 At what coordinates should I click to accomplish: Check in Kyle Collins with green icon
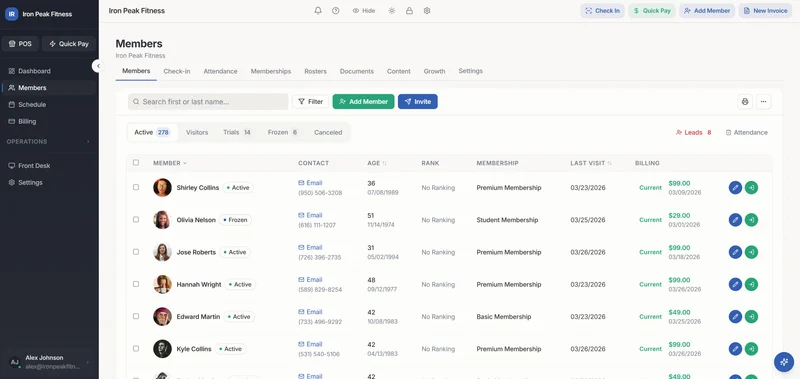point(751,349)
